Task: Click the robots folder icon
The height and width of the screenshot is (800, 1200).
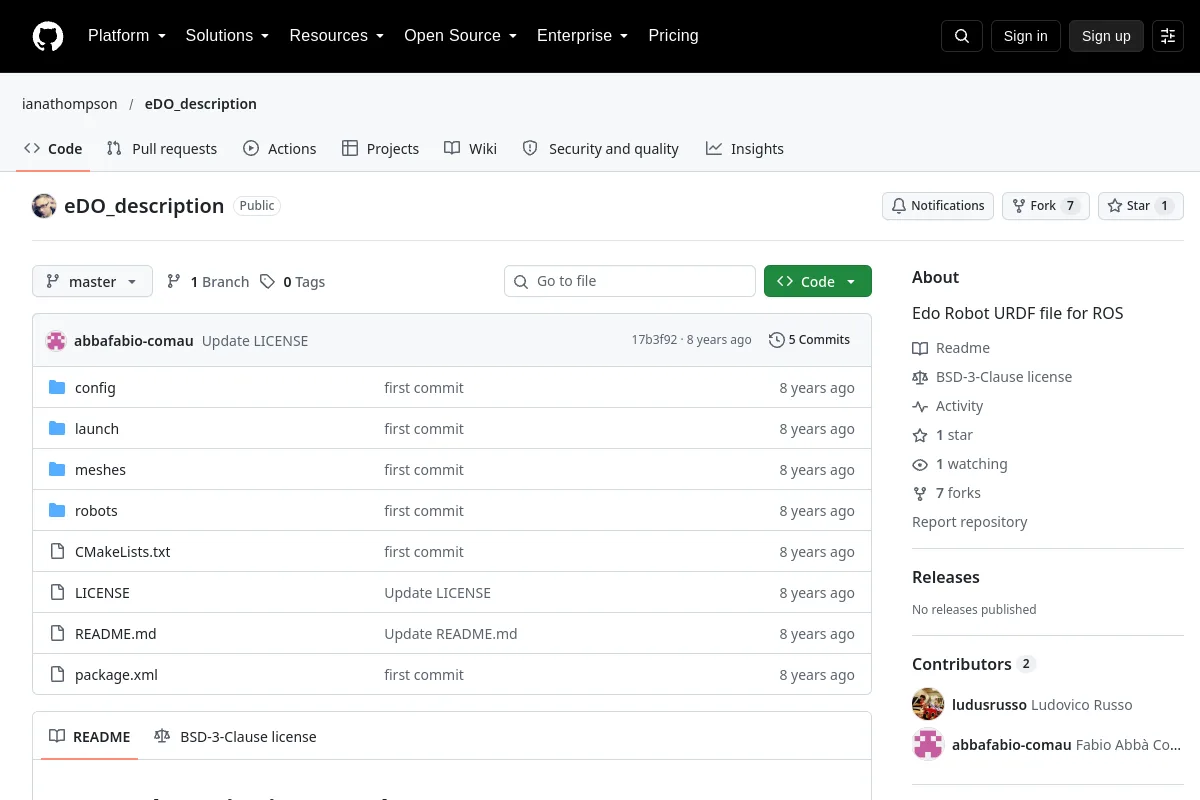Action: tap(57, 511)
